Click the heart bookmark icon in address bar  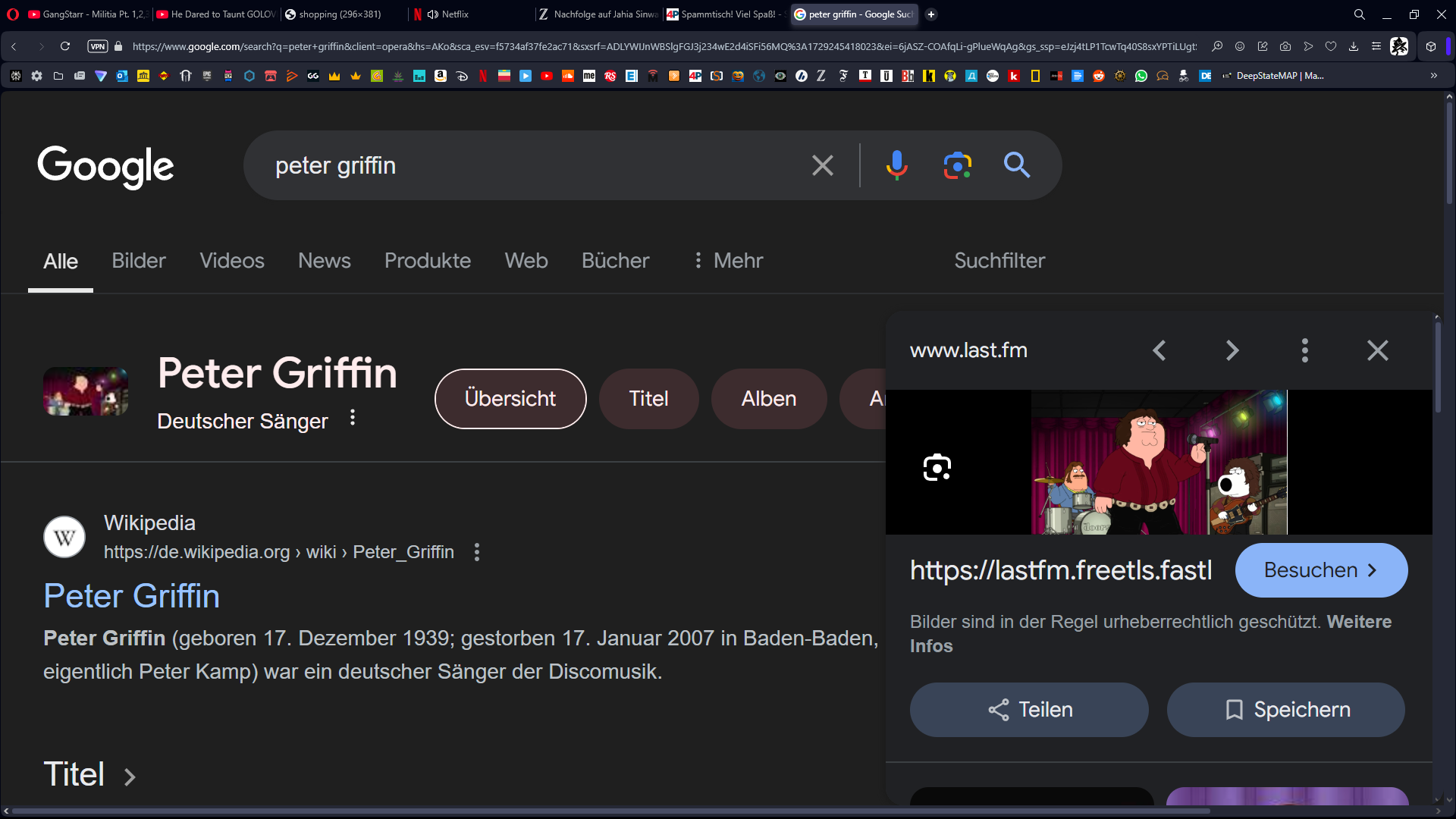point(1331,46)
